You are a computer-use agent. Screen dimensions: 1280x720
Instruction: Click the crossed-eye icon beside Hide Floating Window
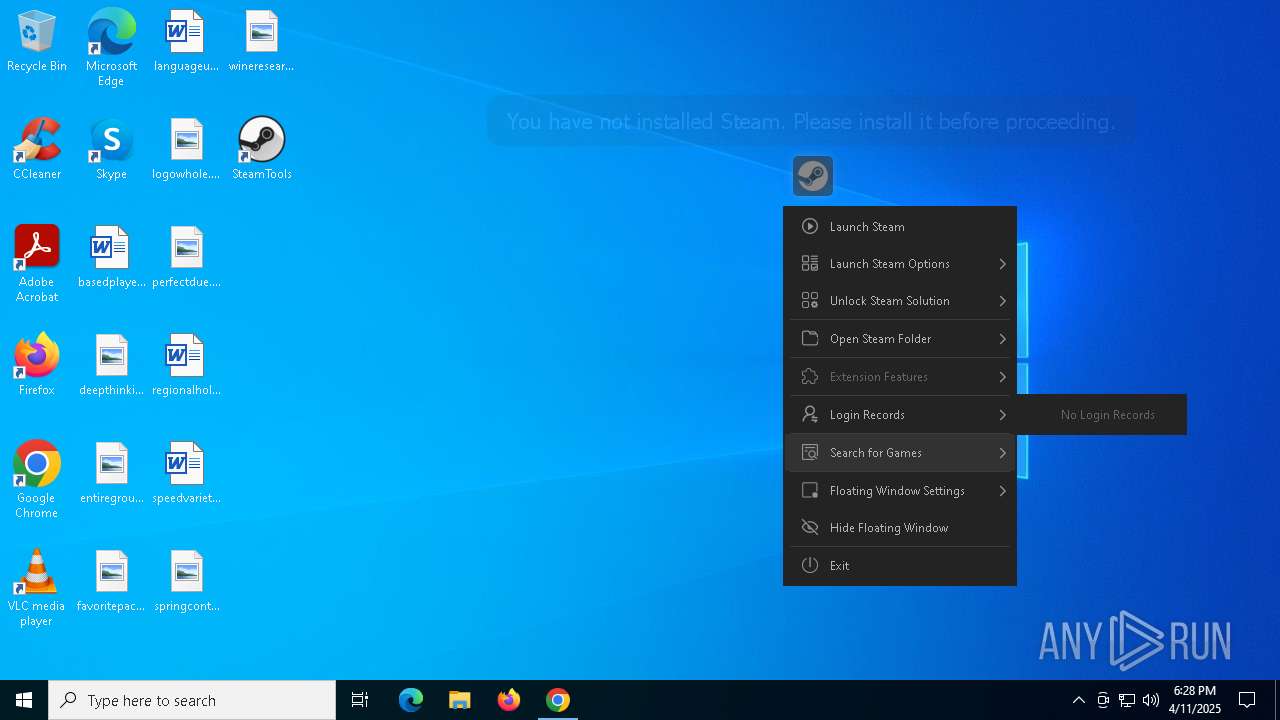810,528
